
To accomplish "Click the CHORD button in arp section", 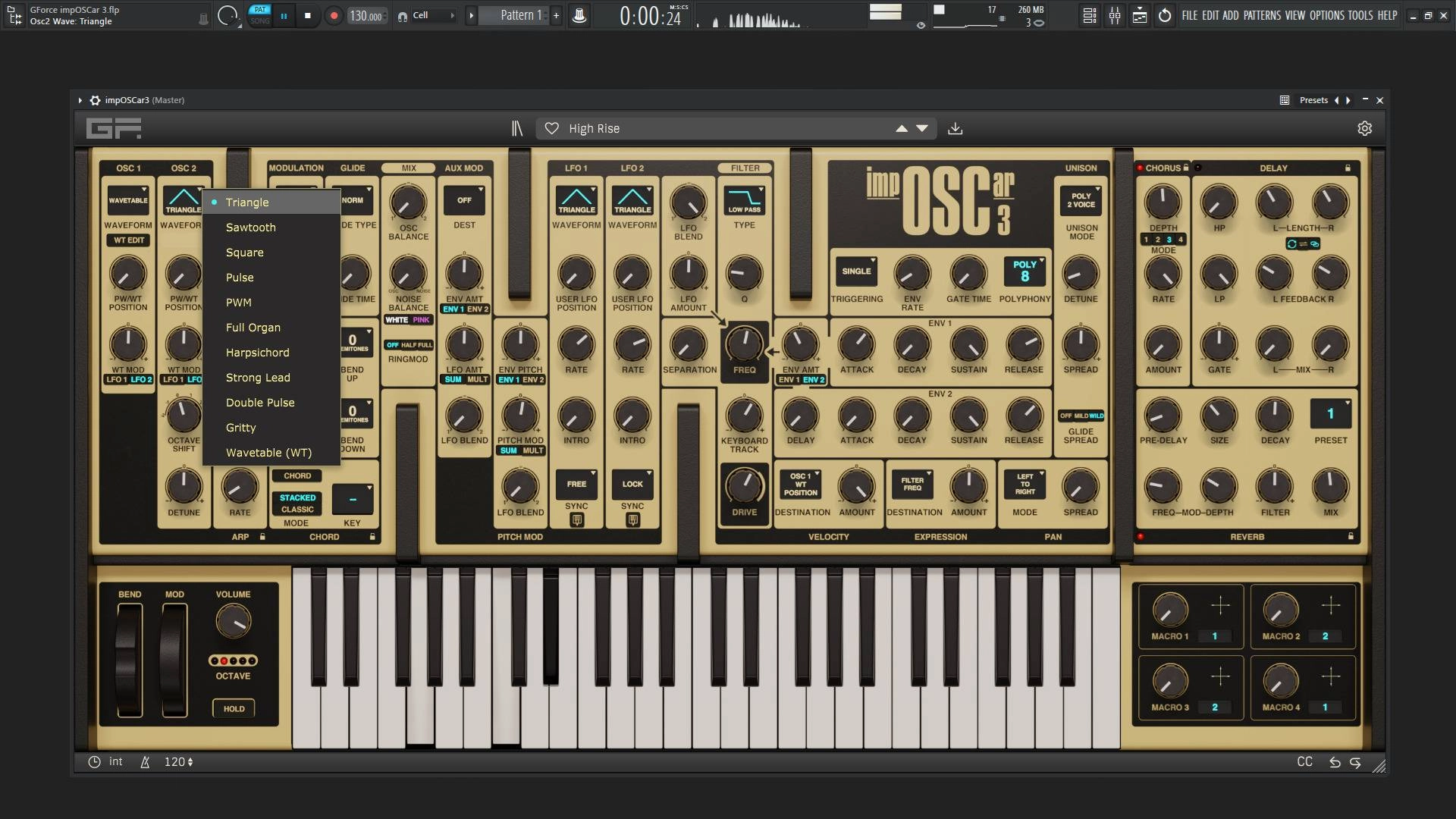I will pyautogui.click(x=297, y=476).
